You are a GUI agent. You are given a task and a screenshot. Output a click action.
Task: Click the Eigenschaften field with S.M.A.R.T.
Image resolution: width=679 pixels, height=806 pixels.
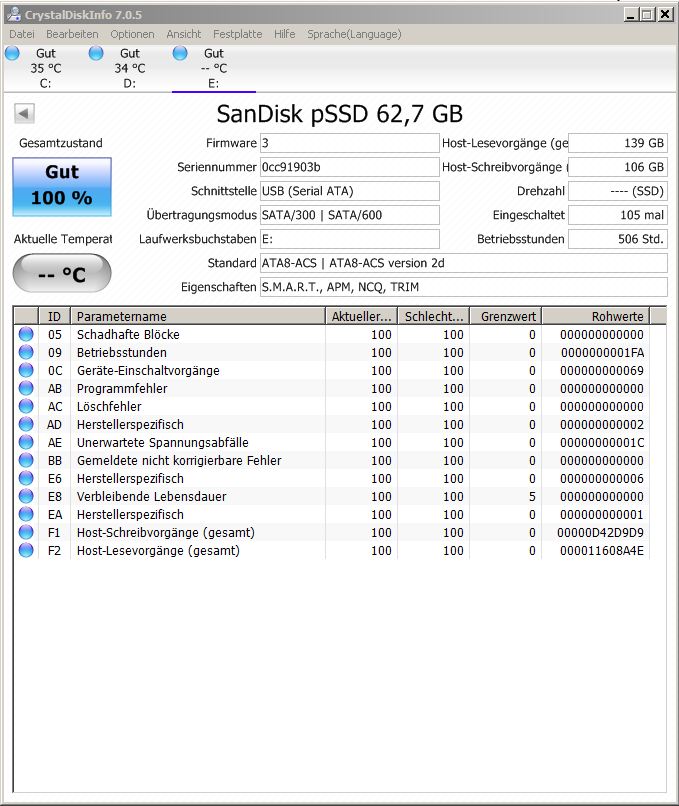(x=464, y=287)
